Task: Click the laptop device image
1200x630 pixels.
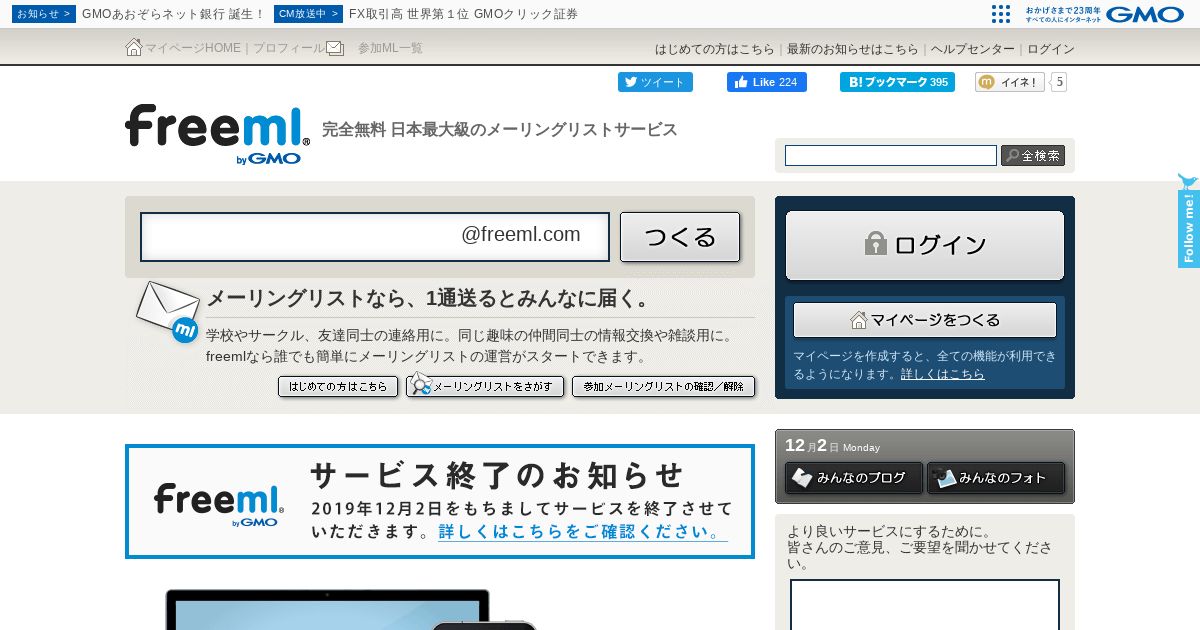Action: (327, 610)
